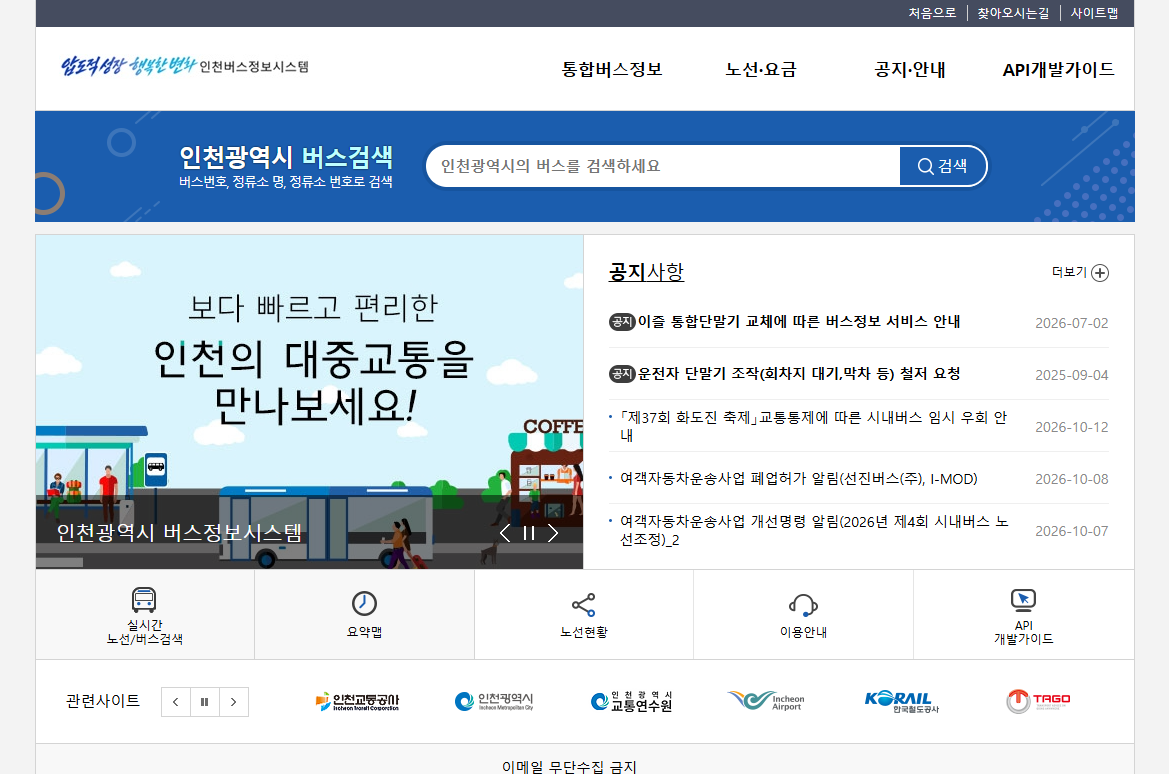
Task: Open the 공지·안내 menu
Action: [910, 69]
